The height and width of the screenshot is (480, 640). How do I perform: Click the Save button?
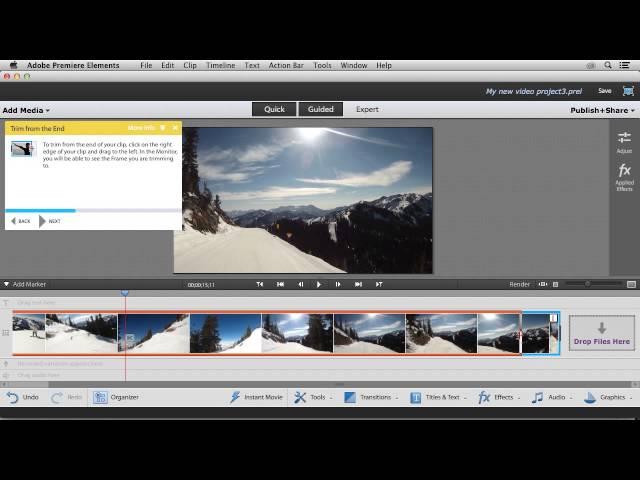tap(605, 90)
